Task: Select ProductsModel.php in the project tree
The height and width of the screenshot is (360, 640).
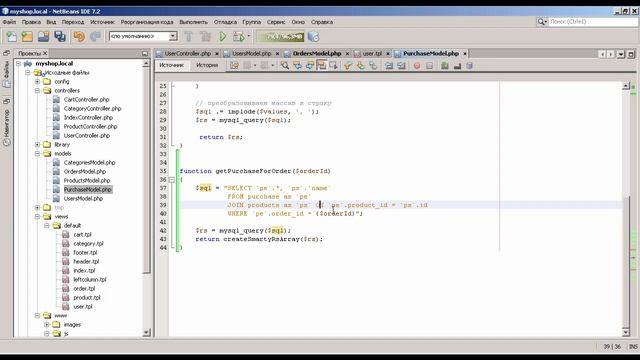Action: point(87,180)
